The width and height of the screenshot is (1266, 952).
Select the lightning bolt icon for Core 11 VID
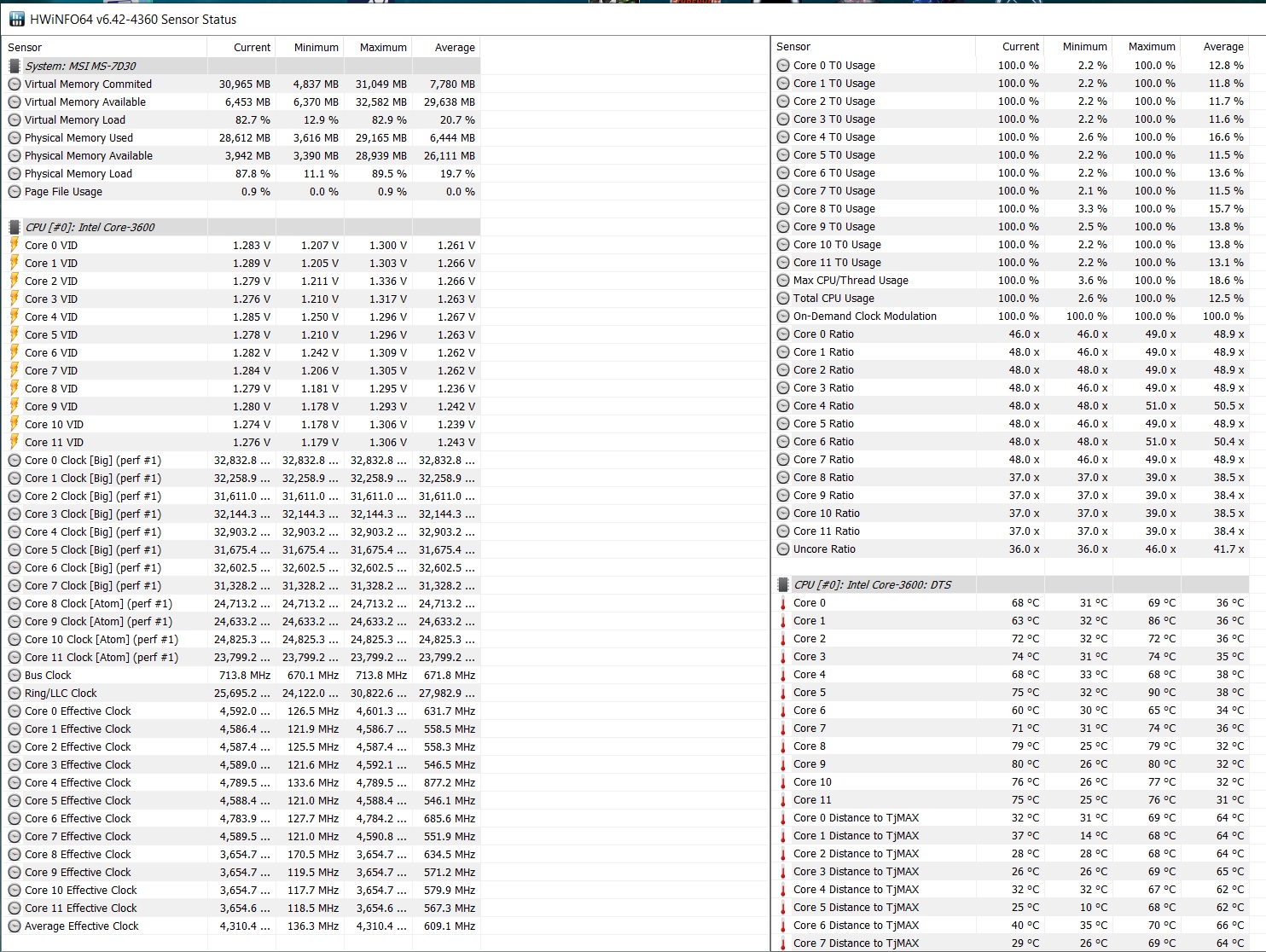click(x=15, y=442)
